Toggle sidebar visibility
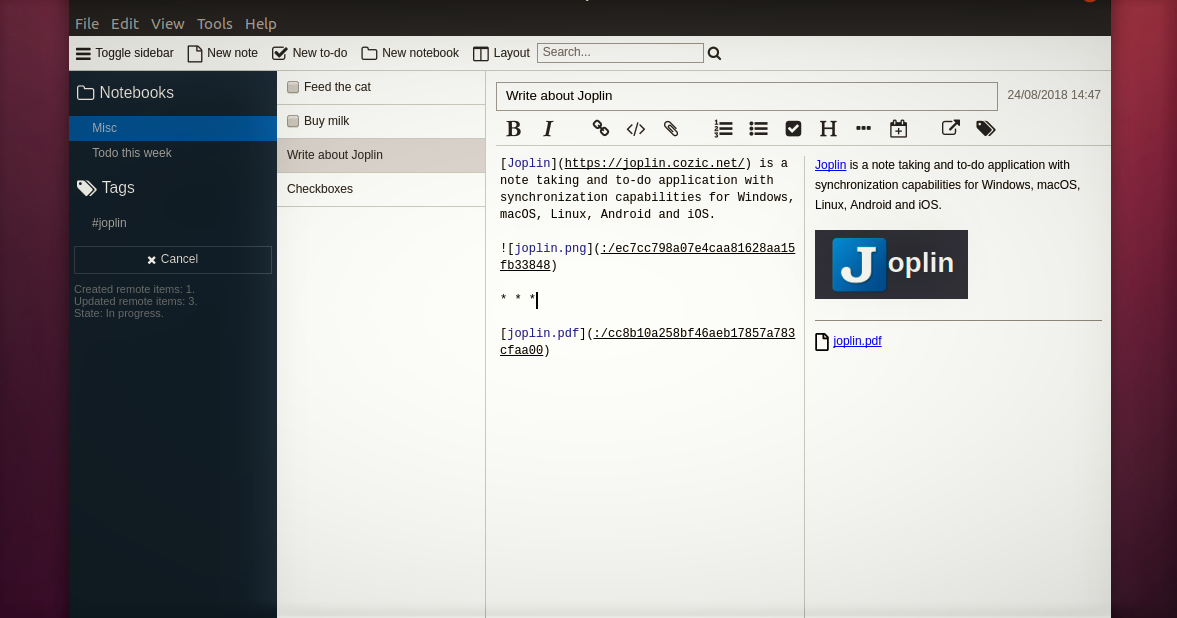 (x=125, y=53)
